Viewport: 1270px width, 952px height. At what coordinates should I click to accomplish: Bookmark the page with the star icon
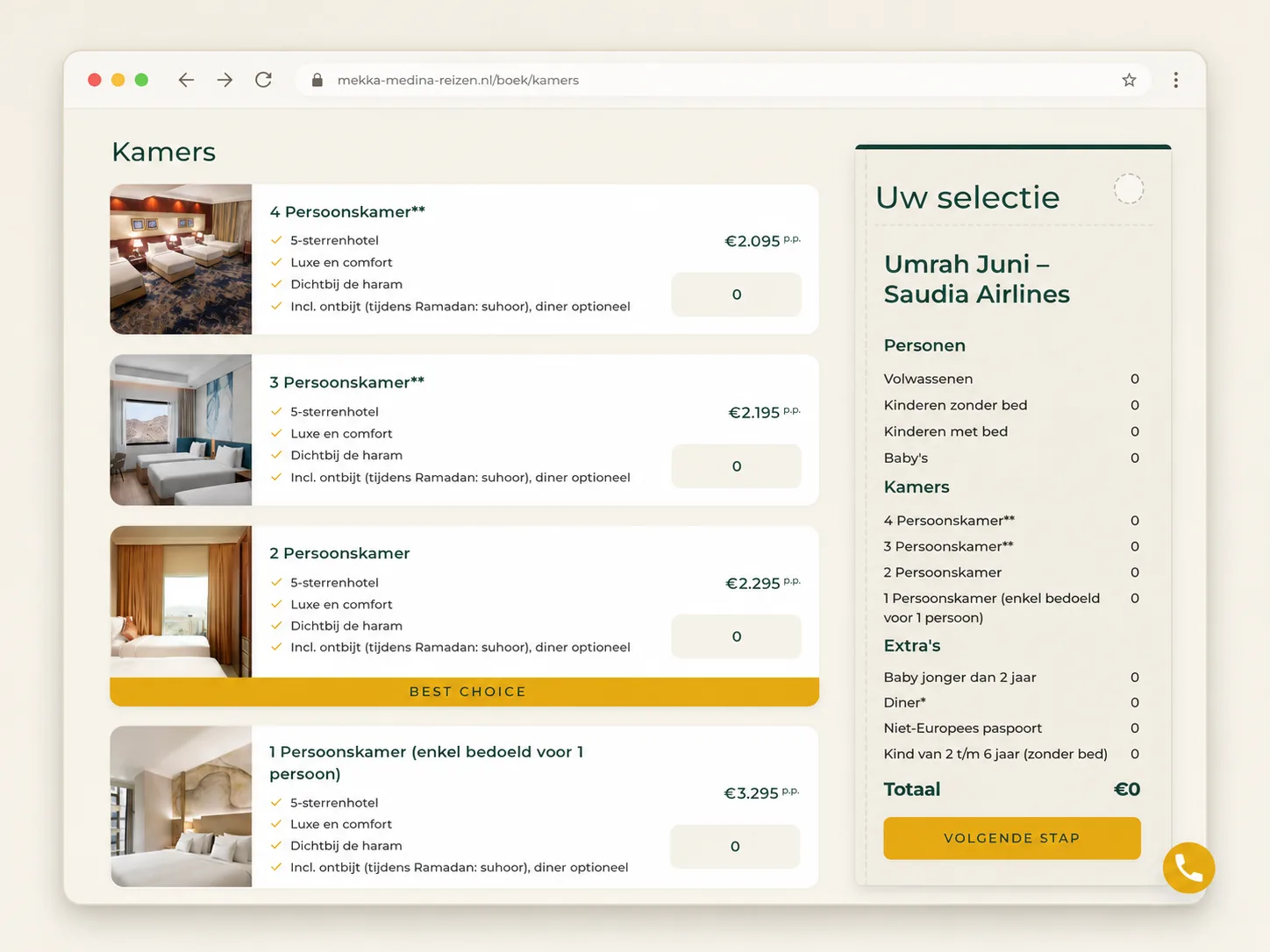[x=1129, y=80]
